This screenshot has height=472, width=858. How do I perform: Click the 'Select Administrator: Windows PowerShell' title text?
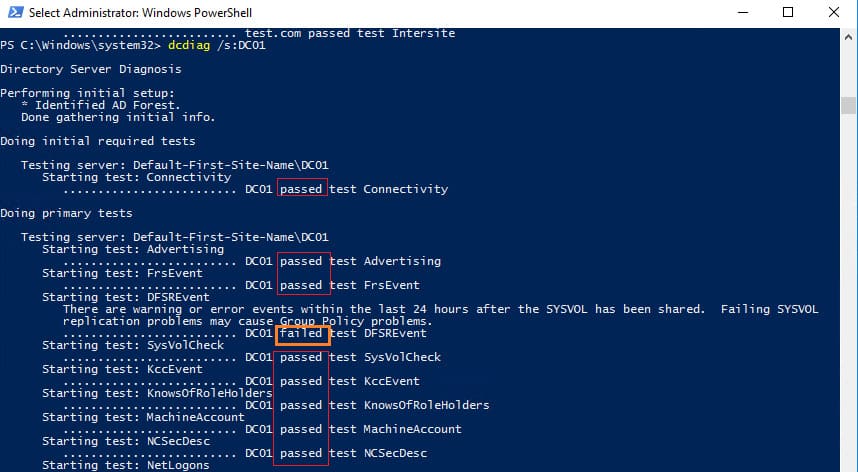pyautogui.click(x=140, y=13)
